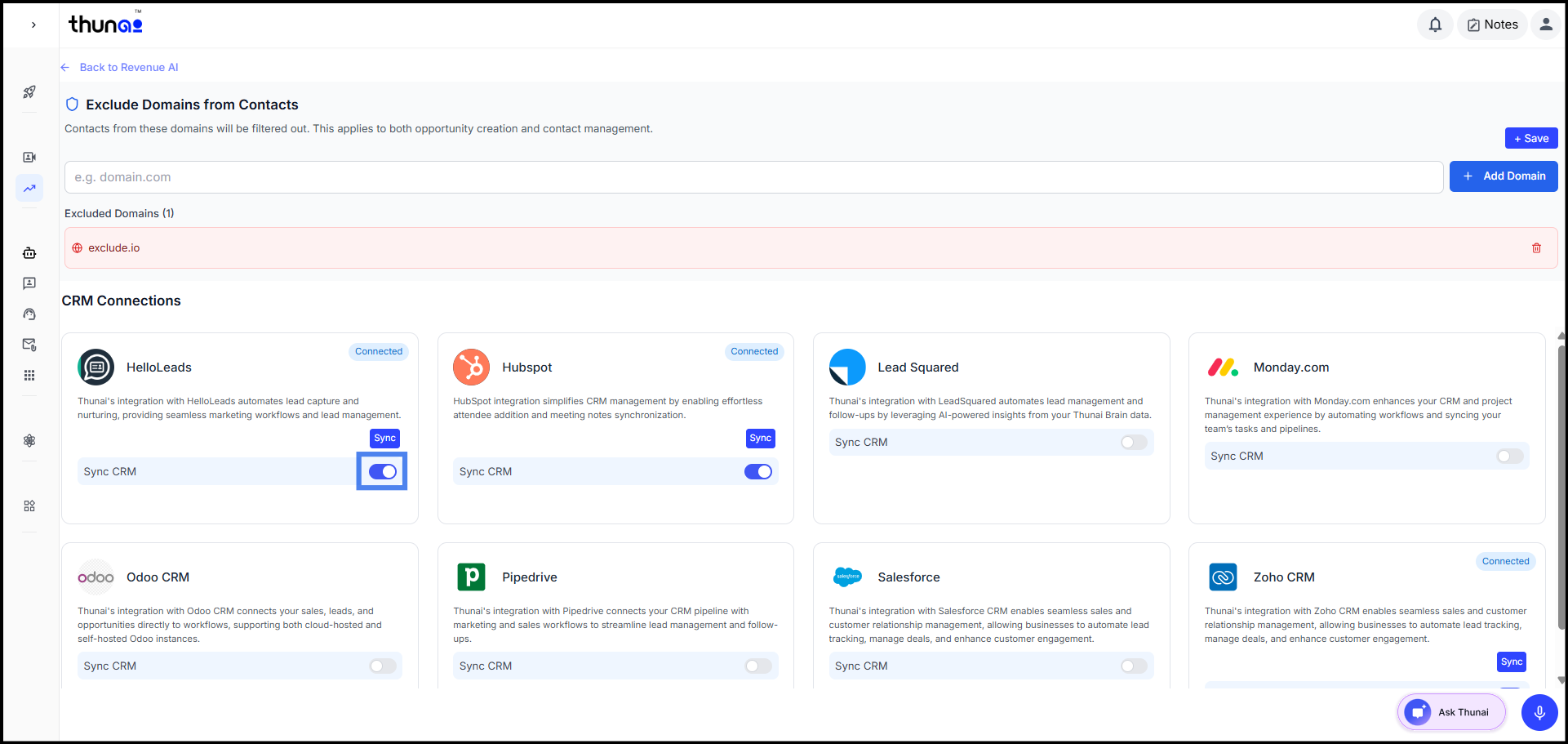Image resolution: width=1568 pixels, height=744 pixels.
Task: Open the Notes panel
Action: (1493, 25)
